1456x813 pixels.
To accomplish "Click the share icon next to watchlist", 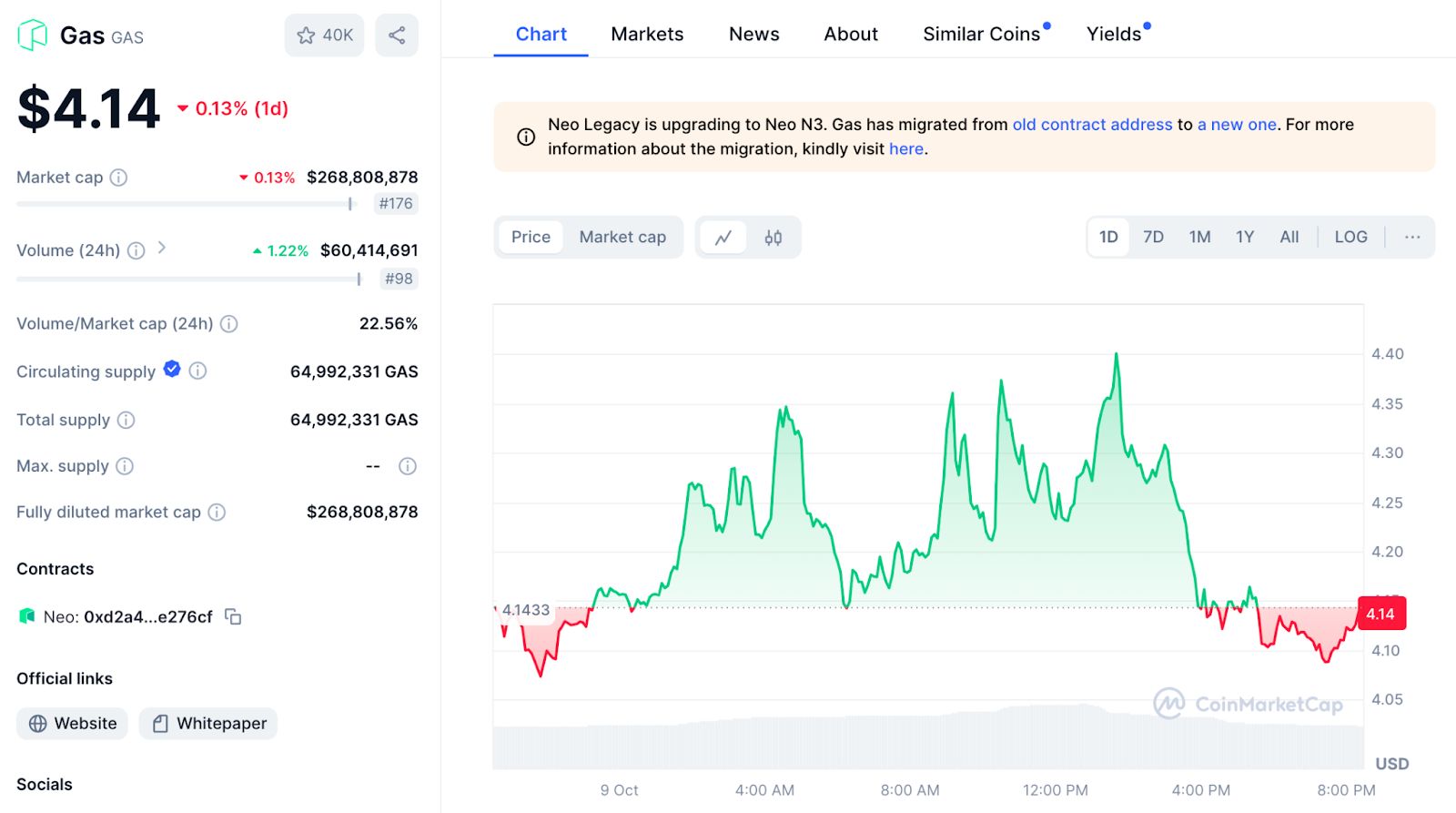I will click(397, 36).
